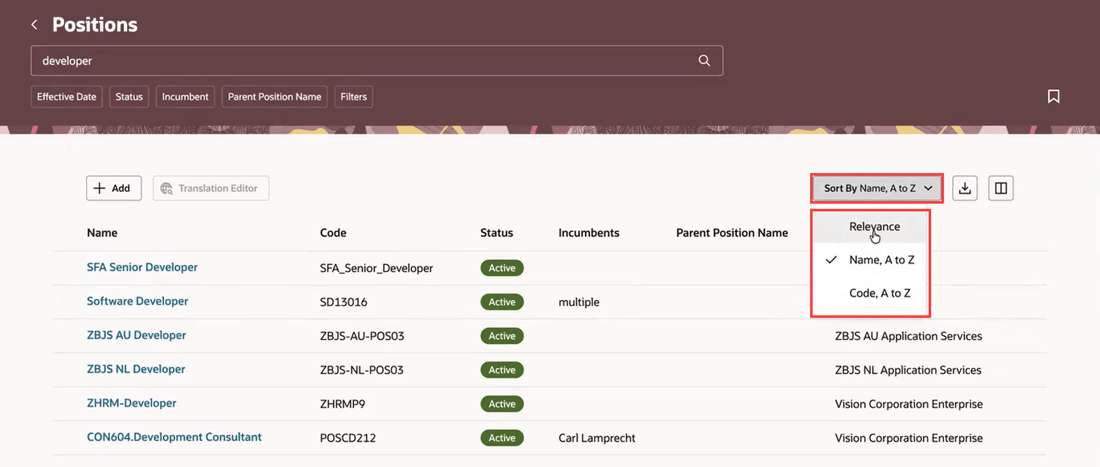Click the Add button

coord(114,188)
